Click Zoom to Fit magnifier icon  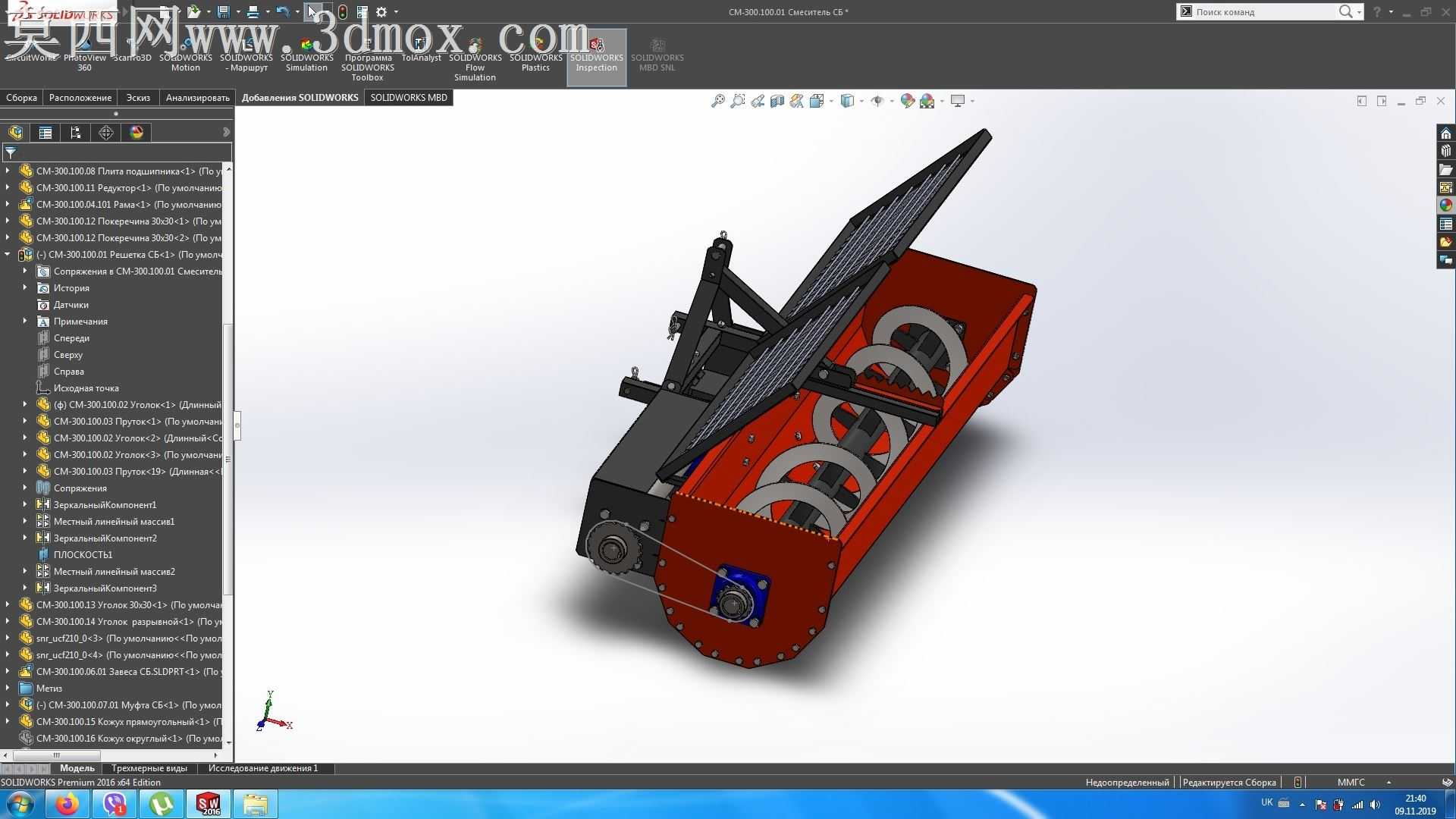click(717, 101)
